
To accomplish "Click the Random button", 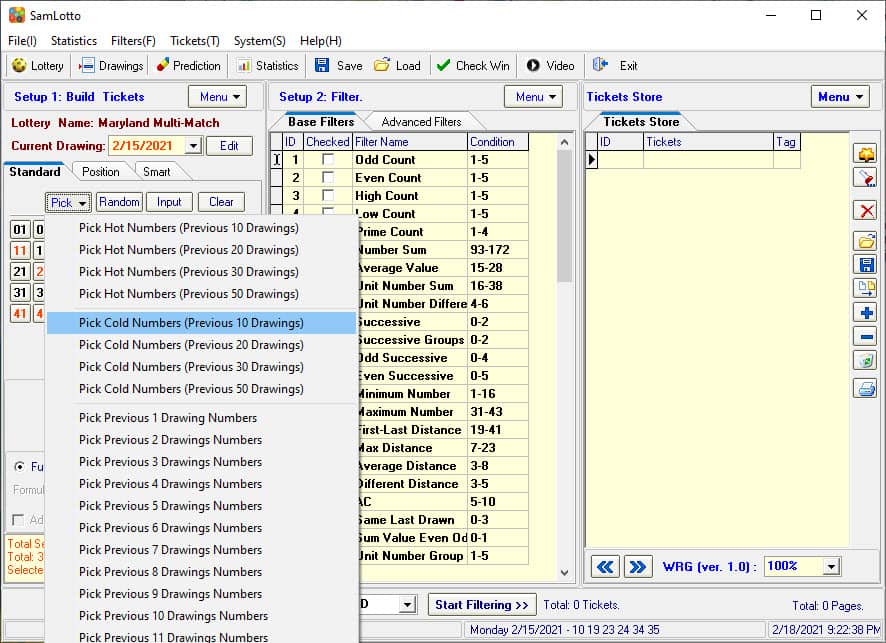I will coord(119,202).
